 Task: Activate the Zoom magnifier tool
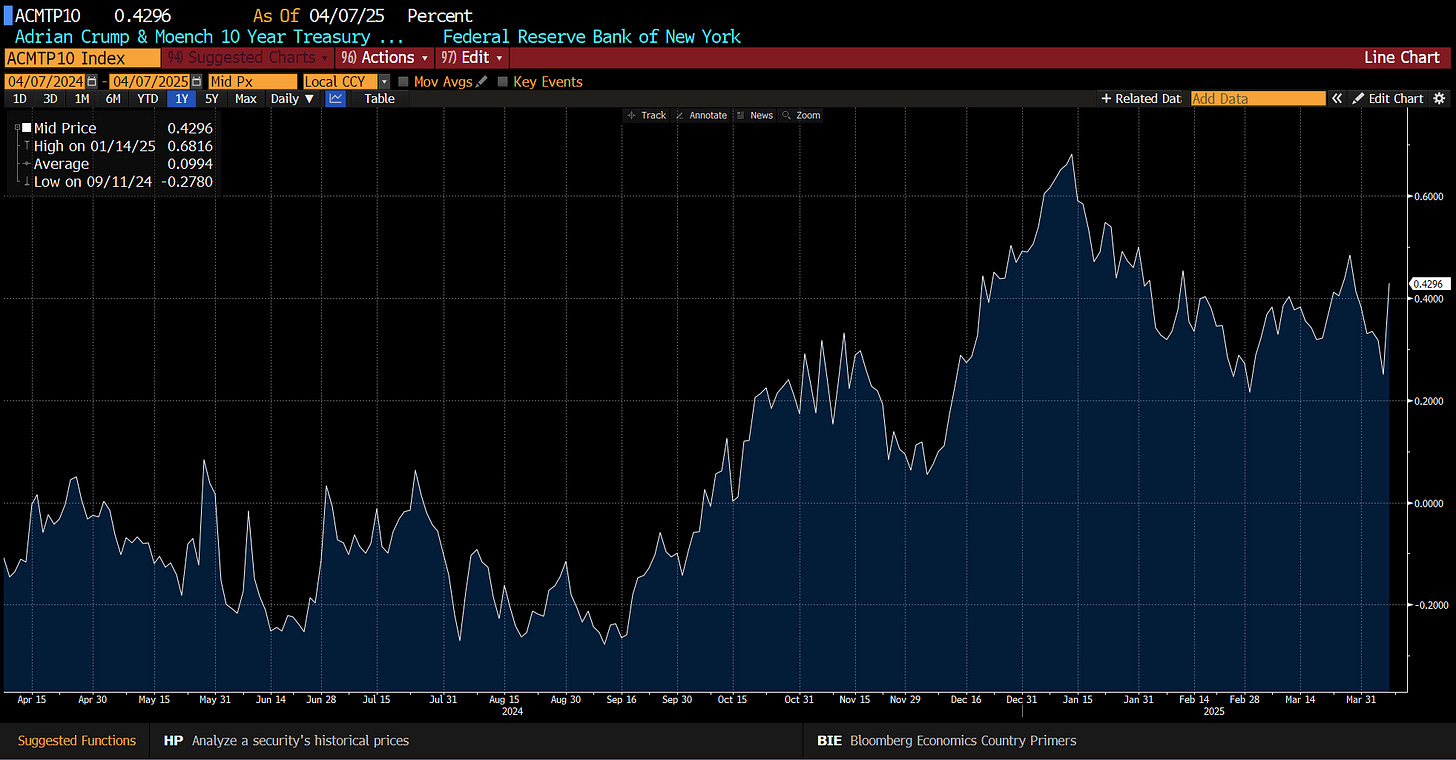click(802, 115)
